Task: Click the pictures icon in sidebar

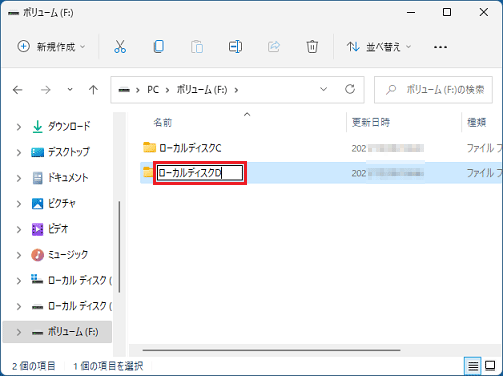Action: 37,204
